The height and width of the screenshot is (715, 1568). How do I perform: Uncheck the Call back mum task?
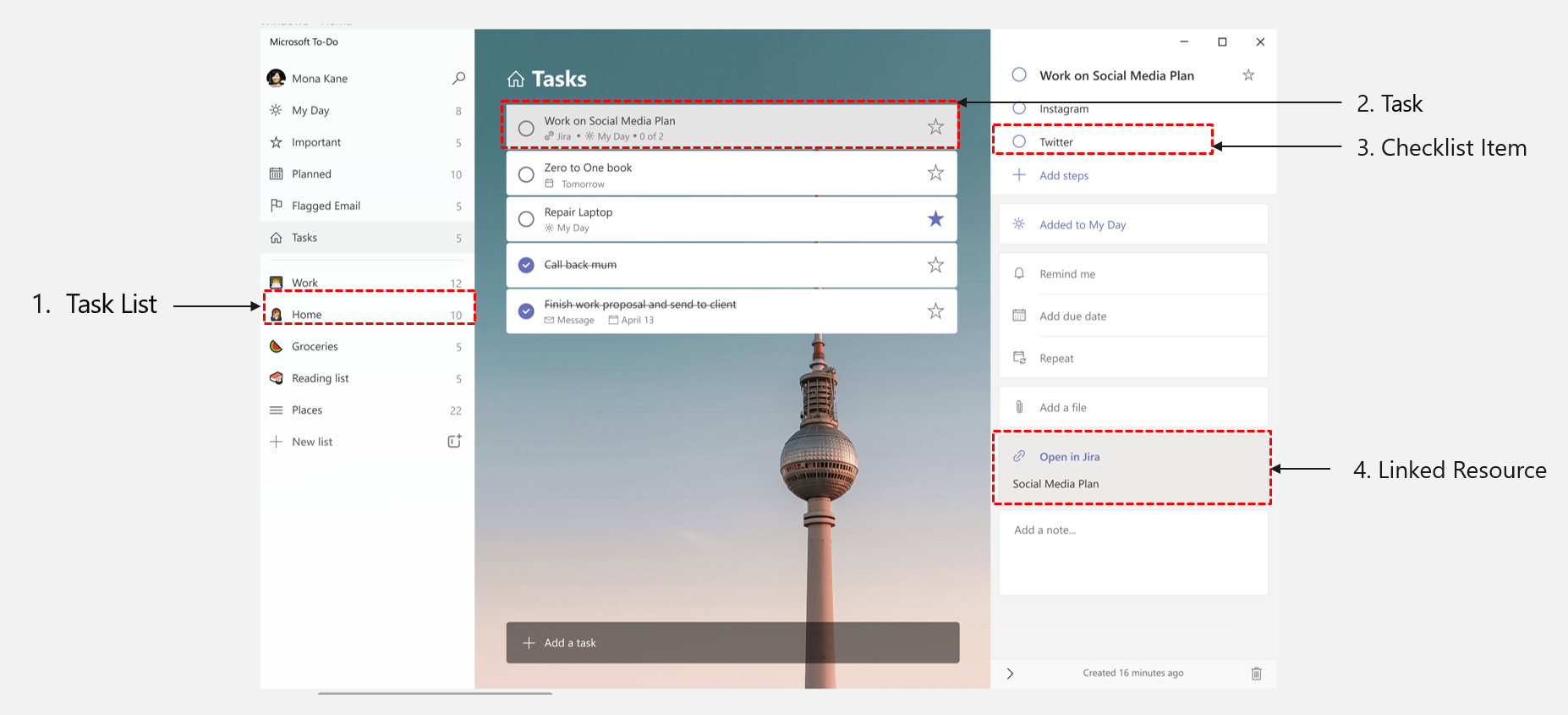(526, 265)
